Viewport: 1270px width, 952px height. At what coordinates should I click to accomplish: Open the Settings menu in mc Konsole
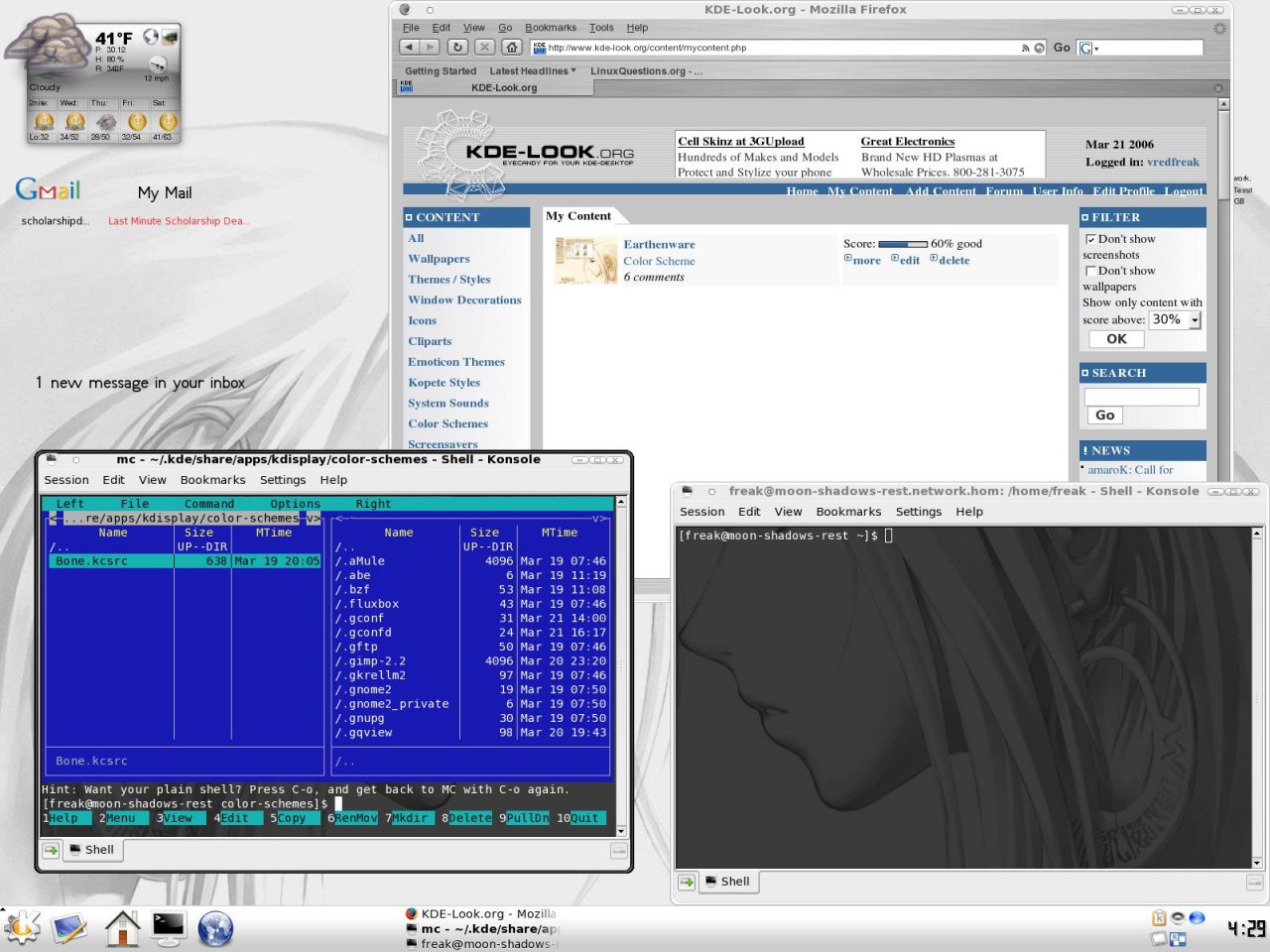coord(283,480)
